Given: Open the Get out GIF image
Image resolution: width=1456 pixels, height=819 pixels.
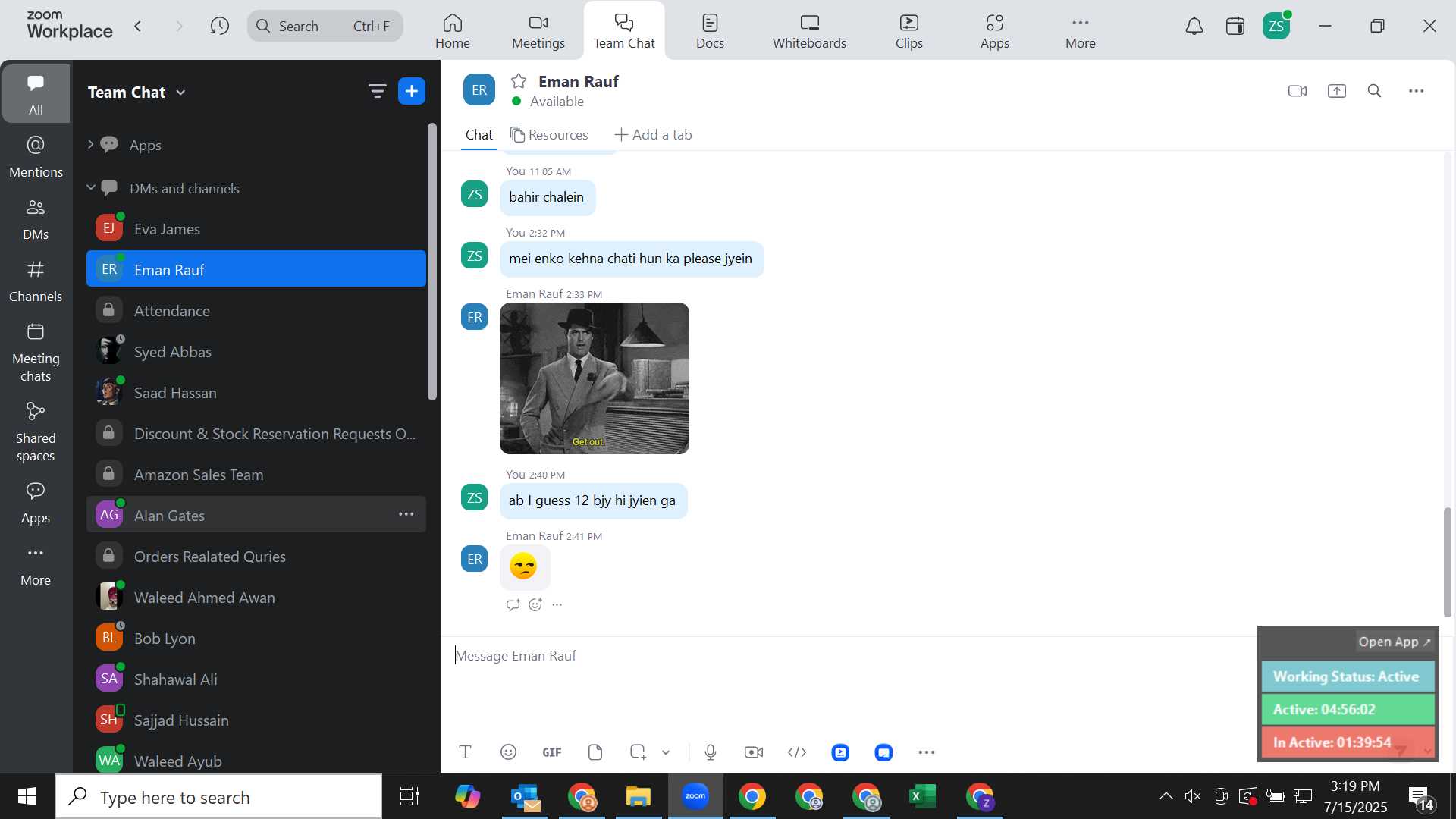Looking at the screenshot, I should point(595,378).
